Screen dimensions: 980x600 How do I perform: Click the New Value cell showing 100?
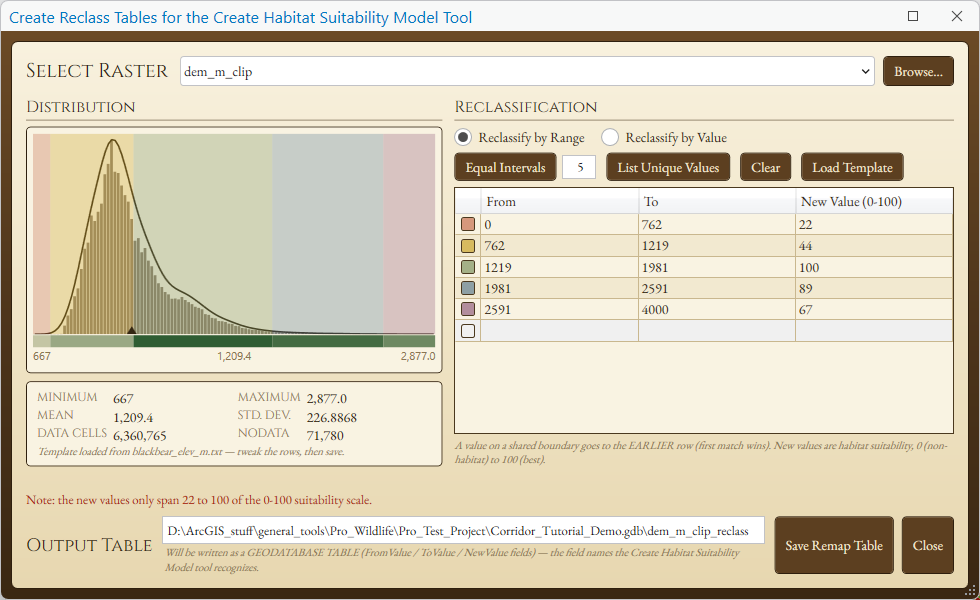point(874,268)
